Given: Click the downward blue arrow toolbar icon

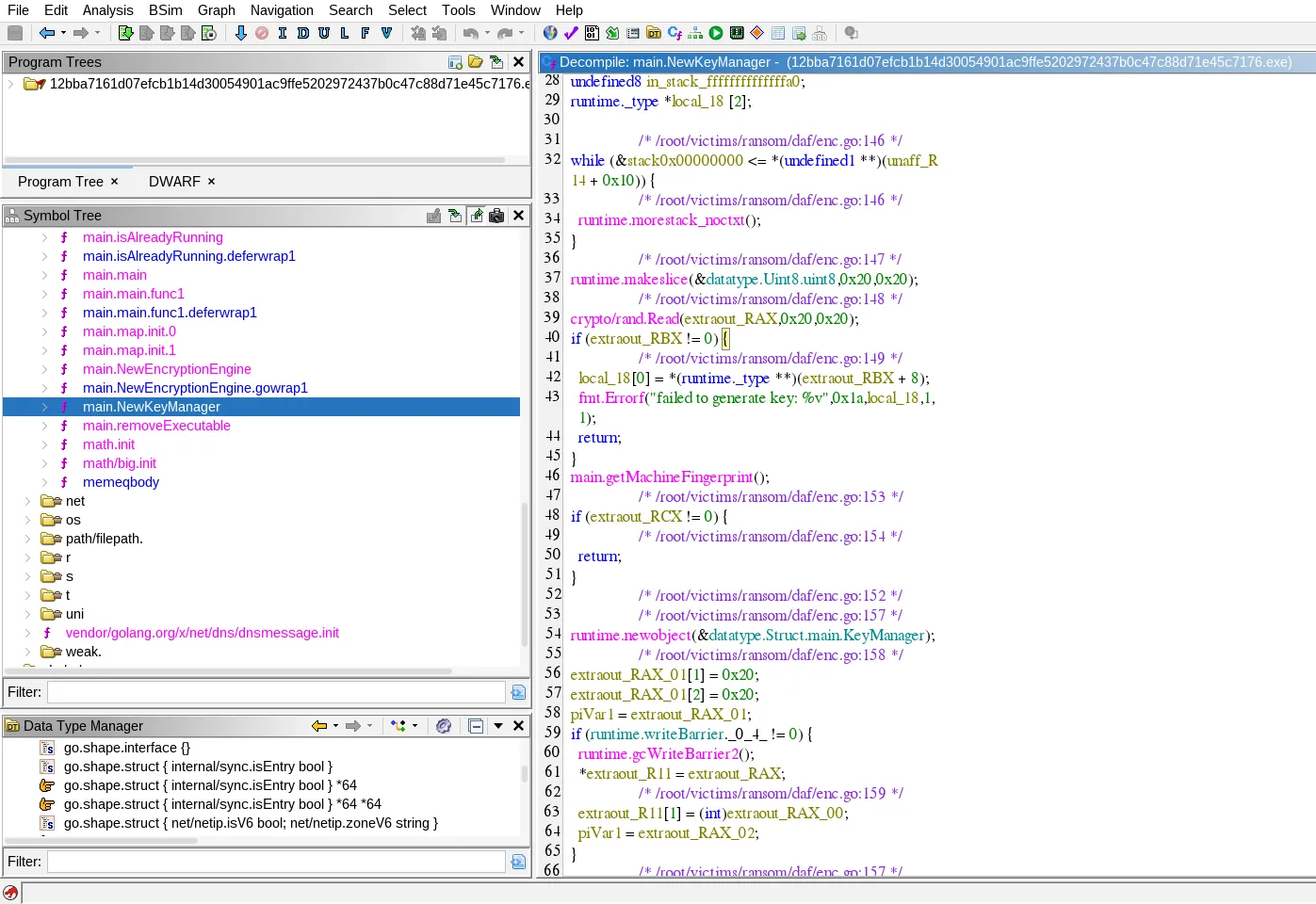Looking at the screenshot, I should coord(240,33).
